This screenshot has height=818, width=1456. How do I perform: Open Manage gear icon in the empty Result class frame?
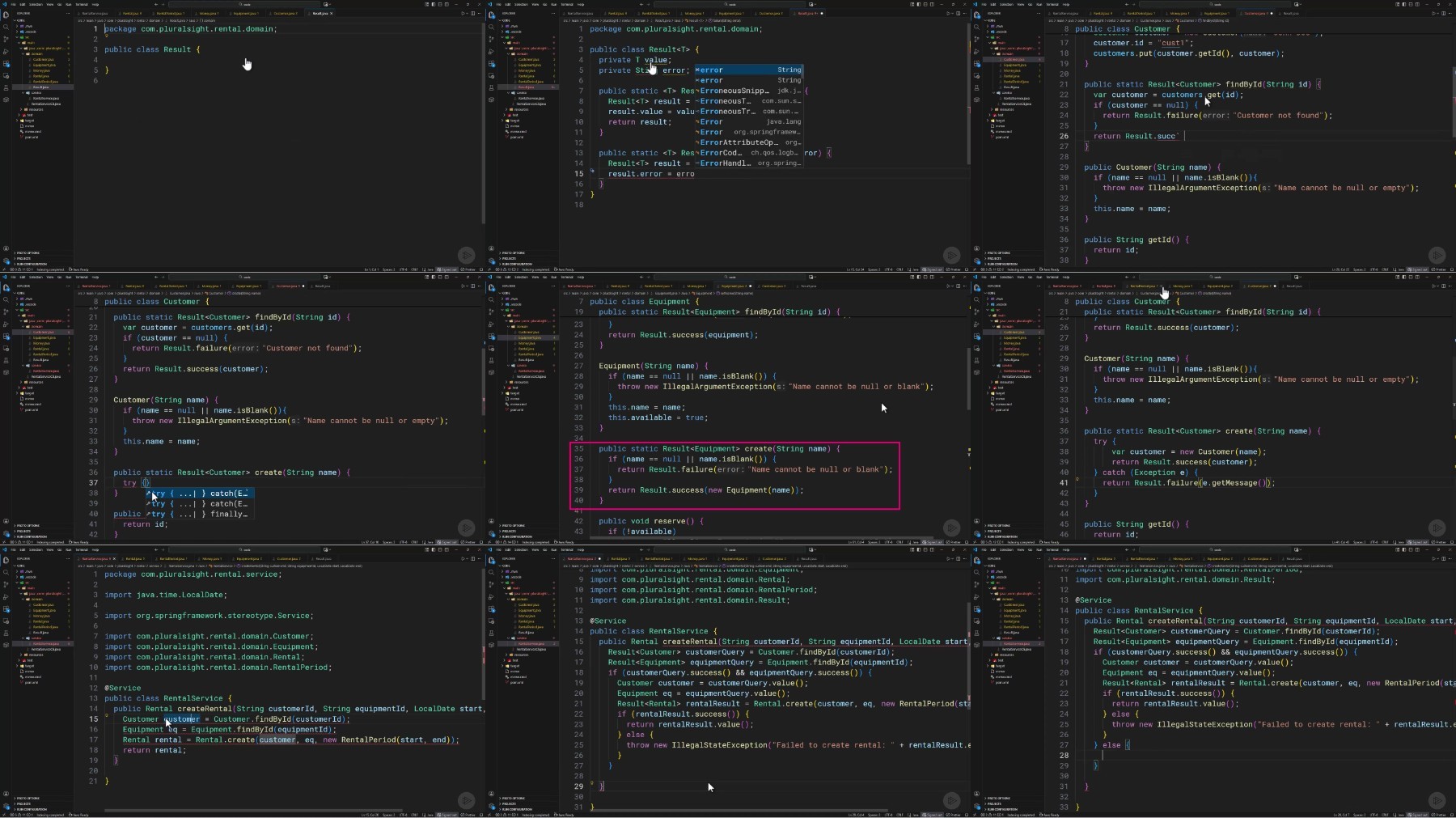point(6,261)
